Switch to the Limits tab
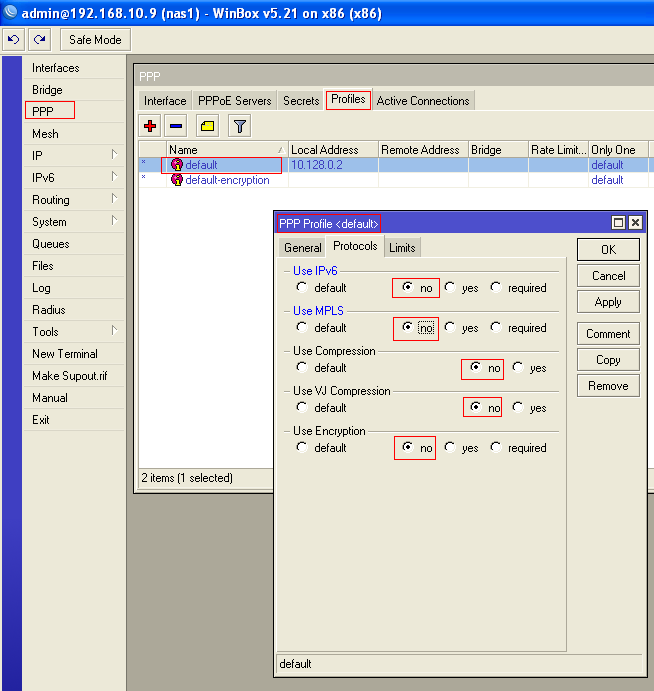The width and height of the screenshot is (654, 691). click(402, 247)
